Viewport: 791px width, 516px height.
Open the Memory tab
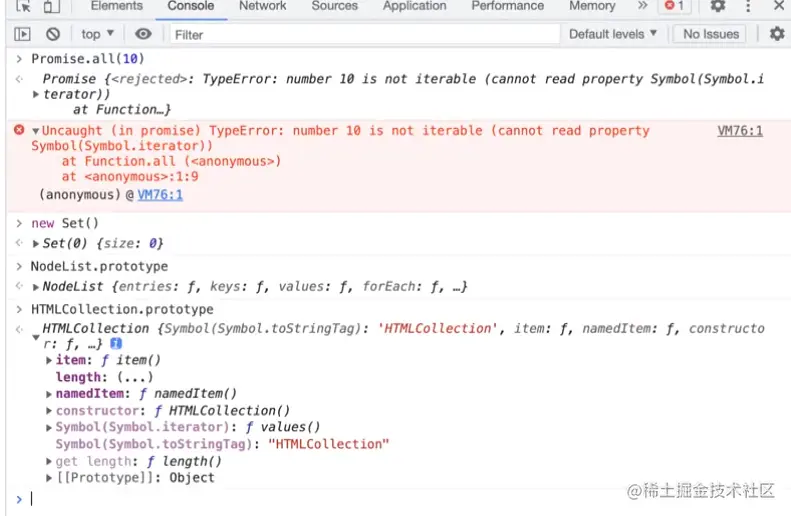coord(592,6)
